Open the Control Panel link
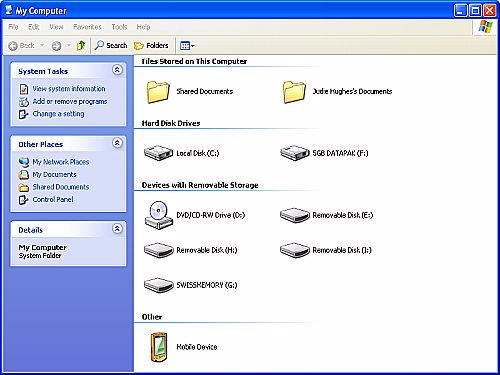Image resolution: width=500 pixels, height=375 pixels. [x=53, y=199]
